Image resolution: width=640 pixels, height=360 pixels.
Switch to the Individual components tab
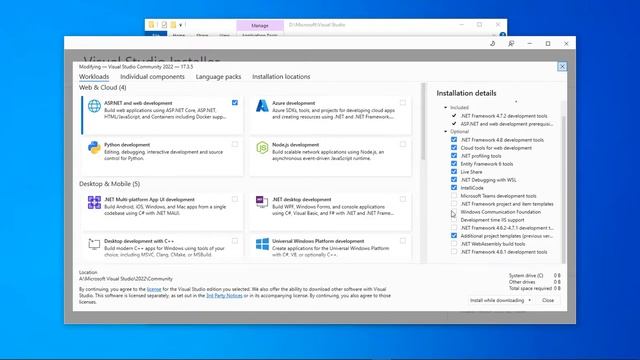pos(152,77)
